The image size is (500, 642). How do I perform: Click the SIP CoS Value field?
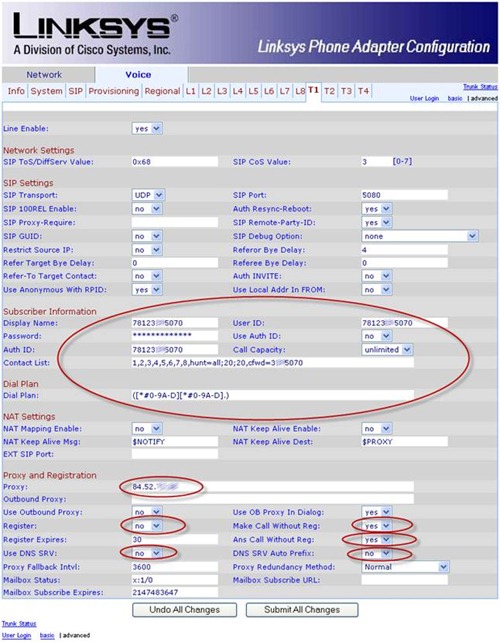[376, 162]
